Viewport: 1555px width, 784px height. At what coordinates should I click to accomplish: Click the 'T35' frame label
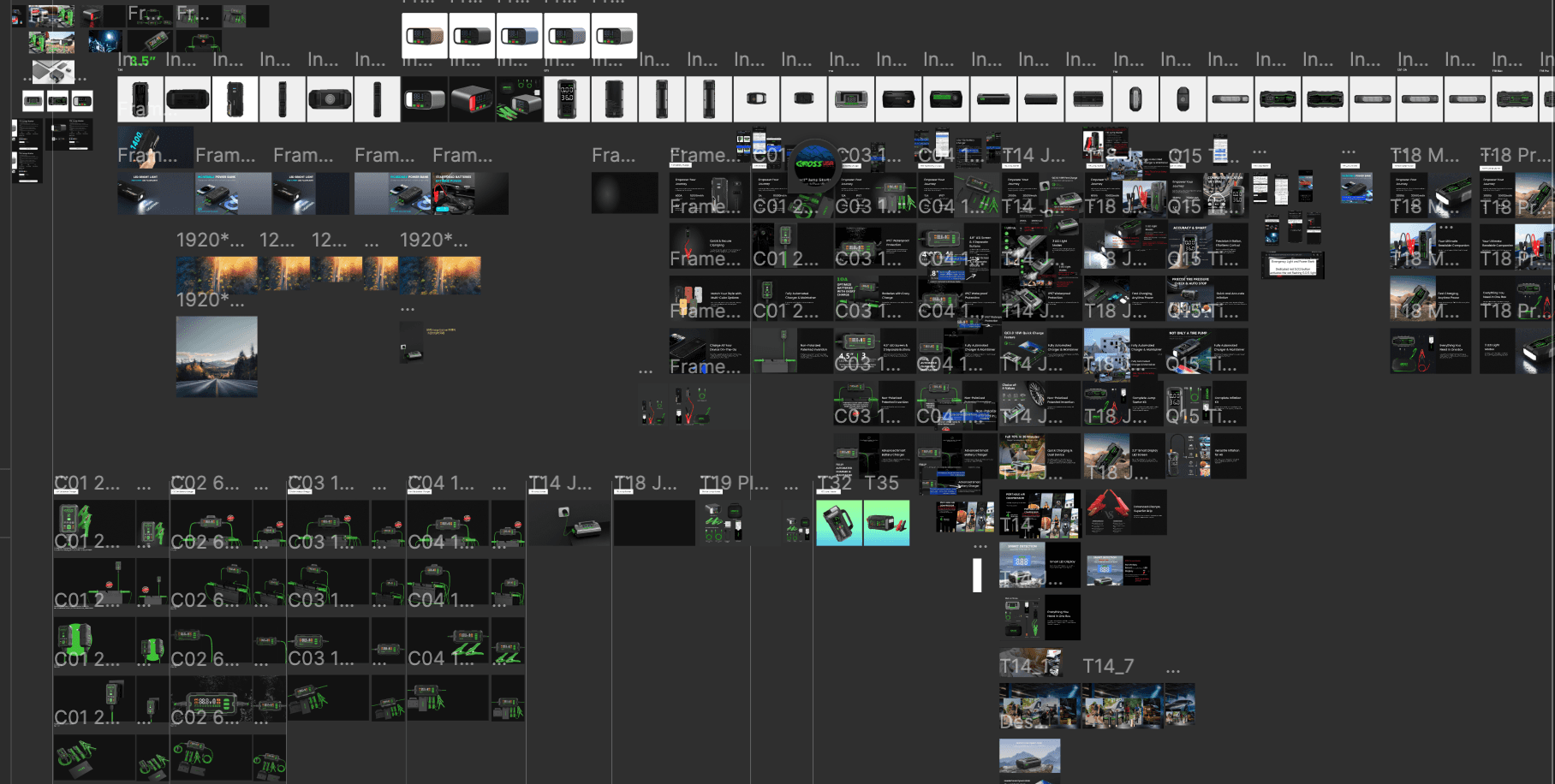click(x=882, y=483)
